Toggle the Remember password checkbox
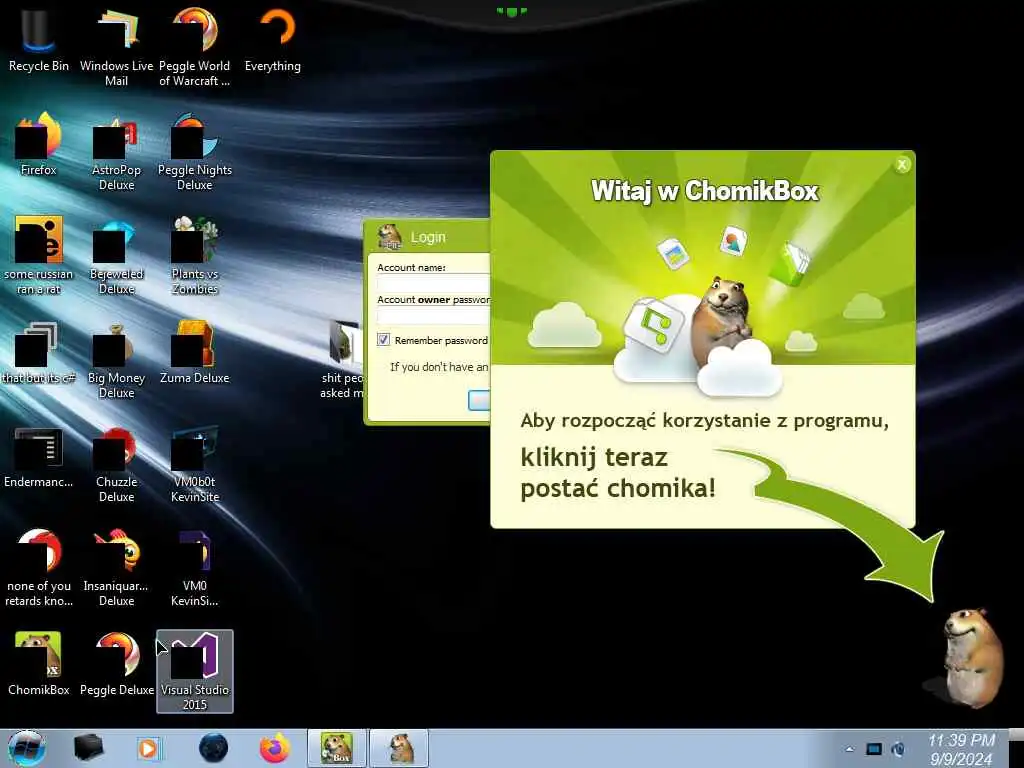Screen dimensions: 1024x768 (383, 340)
